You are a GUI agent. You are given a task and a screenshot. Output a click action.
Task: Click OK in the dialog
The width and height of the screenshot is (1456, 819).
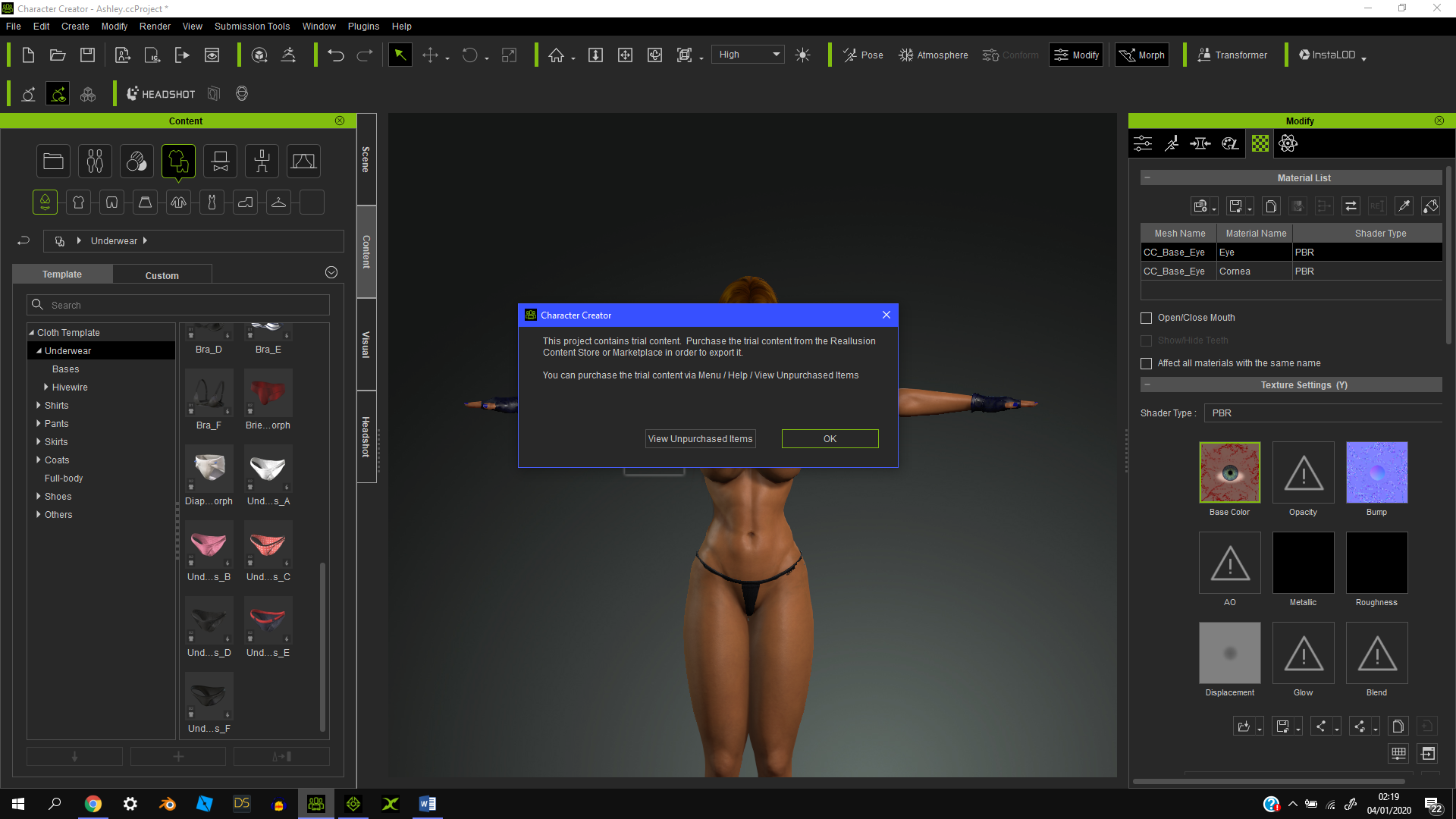(830, 438)
